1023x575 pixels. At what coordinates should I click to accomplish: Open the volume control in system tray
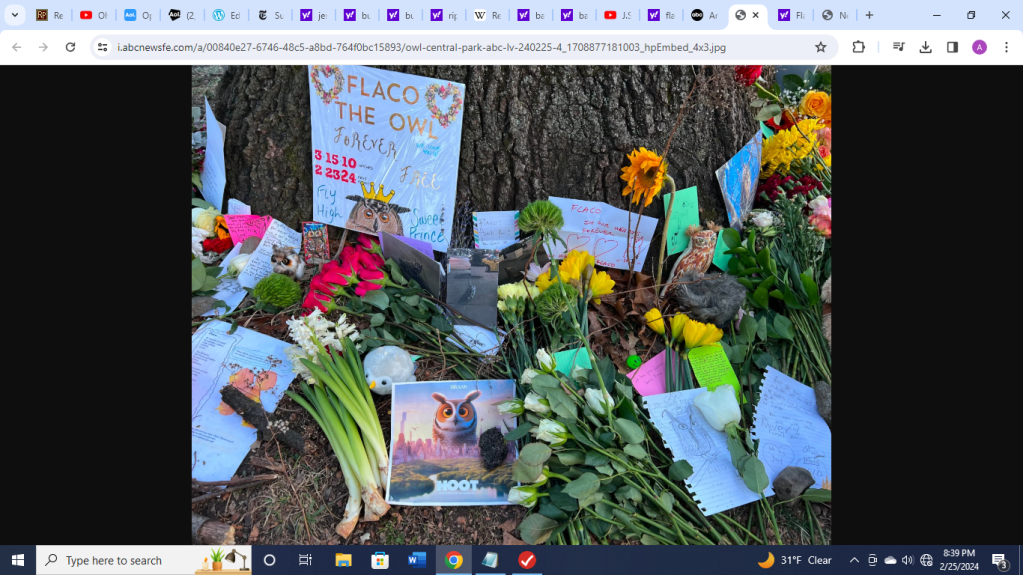click(908, 560)
